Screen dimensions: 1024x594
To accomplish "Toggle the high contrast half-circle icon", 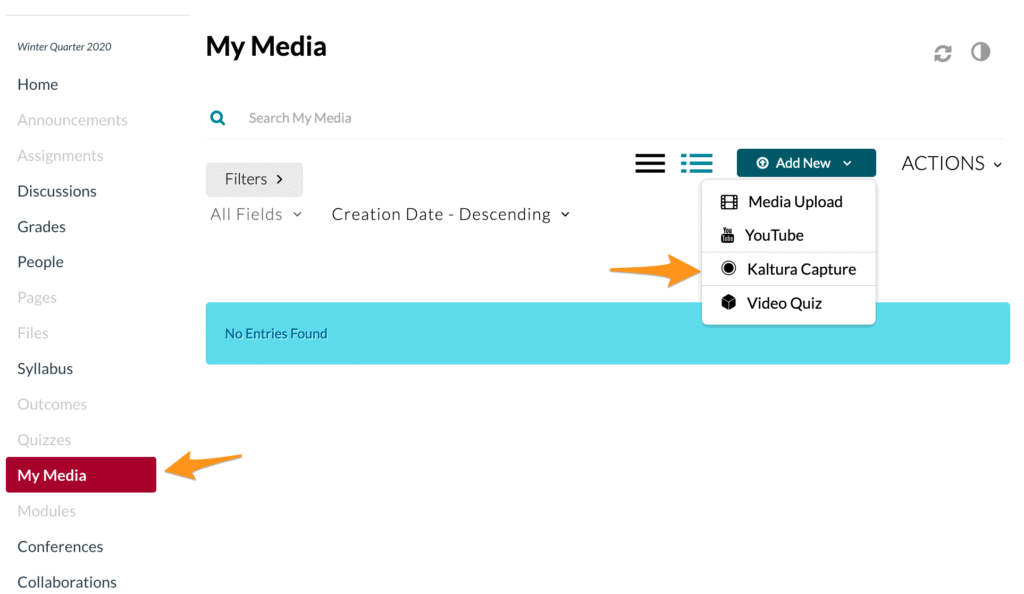I will 980,52.
